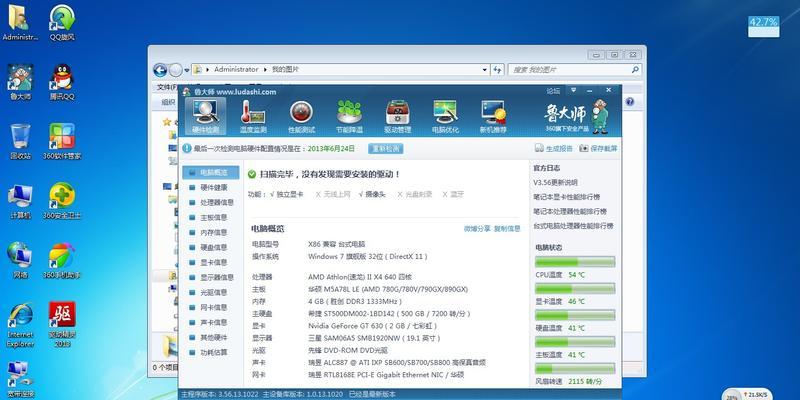Viewport: 800px width, 400px height.
Task: Open the 鲁大师 desktop shortcut
Action: coord(20,82)
